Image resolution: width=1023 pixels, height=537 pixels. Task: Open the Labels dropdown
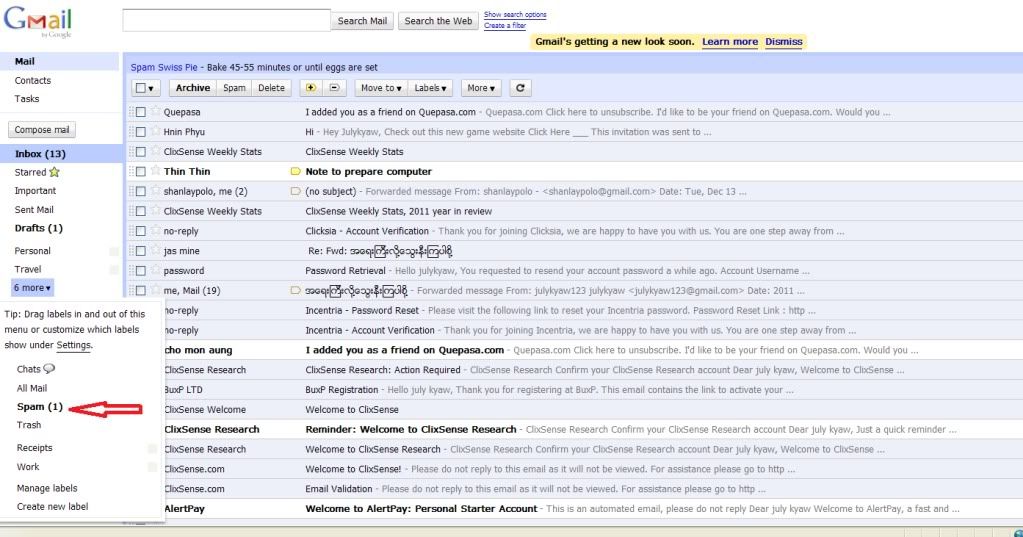point(431,88)
